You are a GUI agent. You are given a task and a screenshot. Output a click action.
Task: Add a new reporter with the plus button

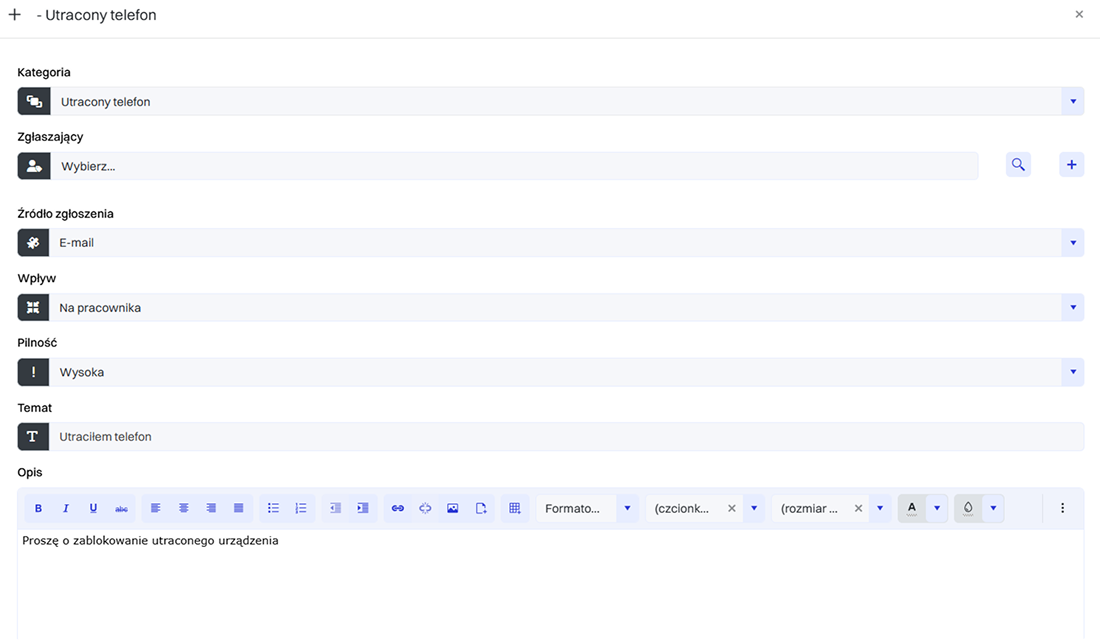click(1071, 165)
